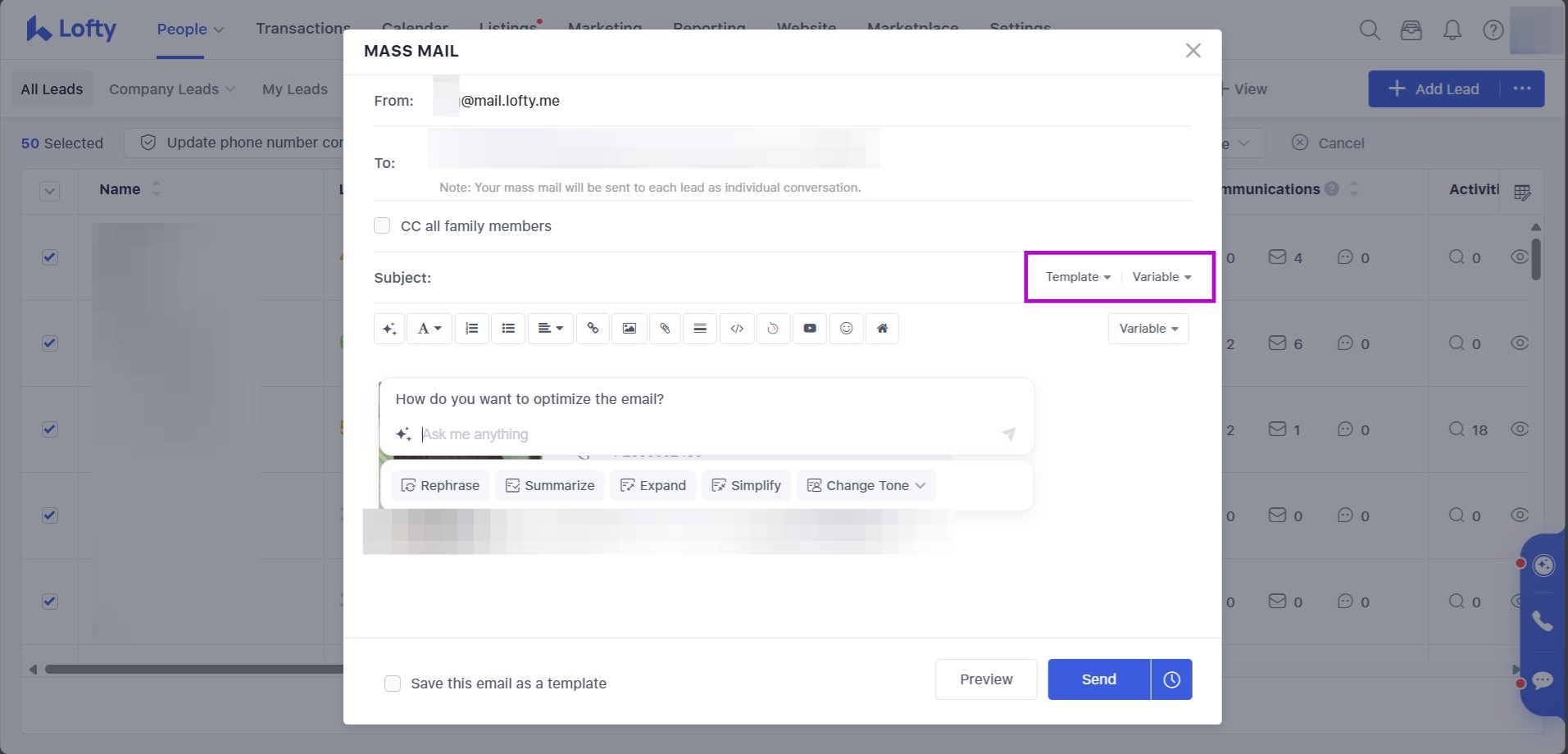Open the emoji picker
The width and height of the screenshot is (1568, 754).
846,329
